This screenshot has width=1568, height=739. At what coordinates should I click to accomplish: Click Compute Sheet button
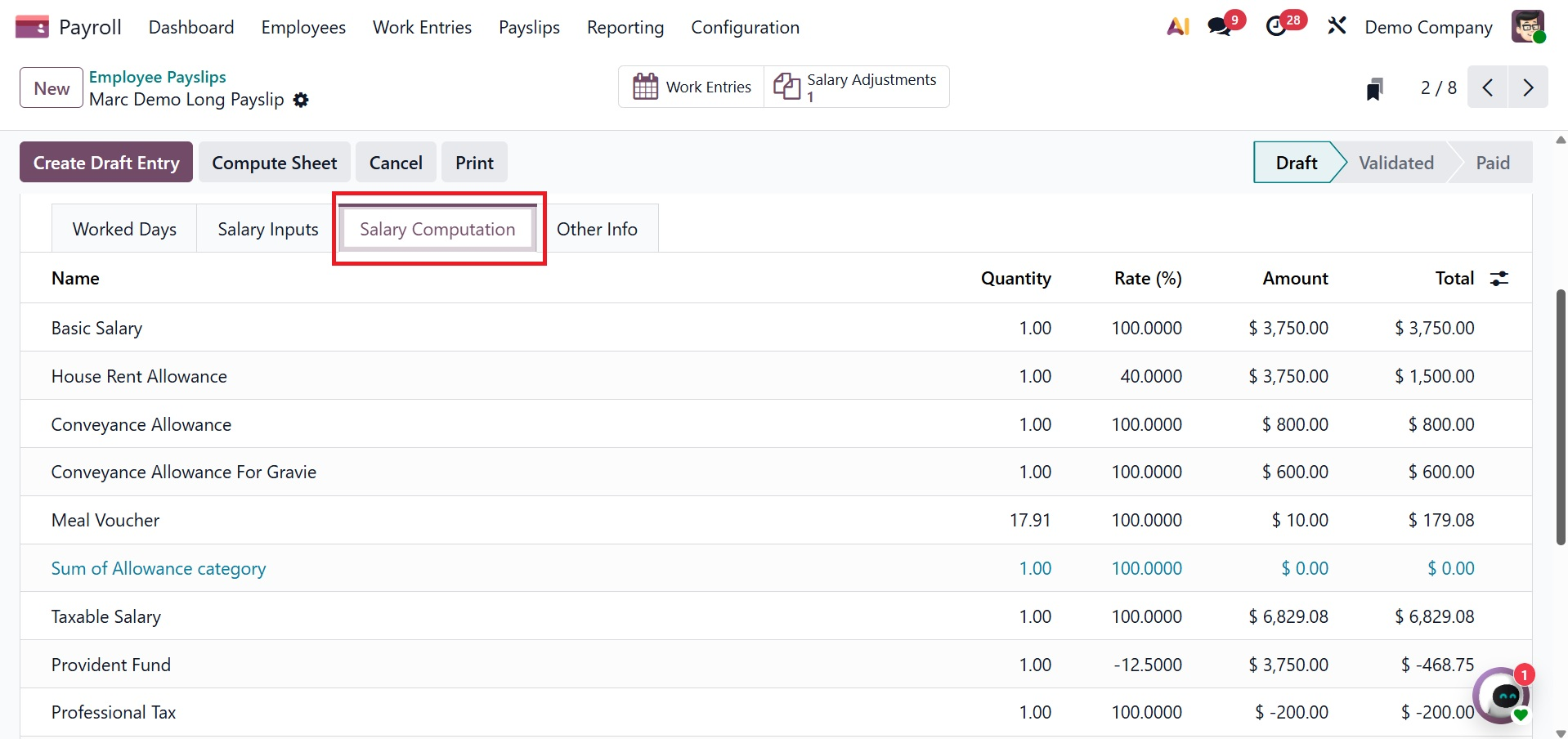point(275,163)
